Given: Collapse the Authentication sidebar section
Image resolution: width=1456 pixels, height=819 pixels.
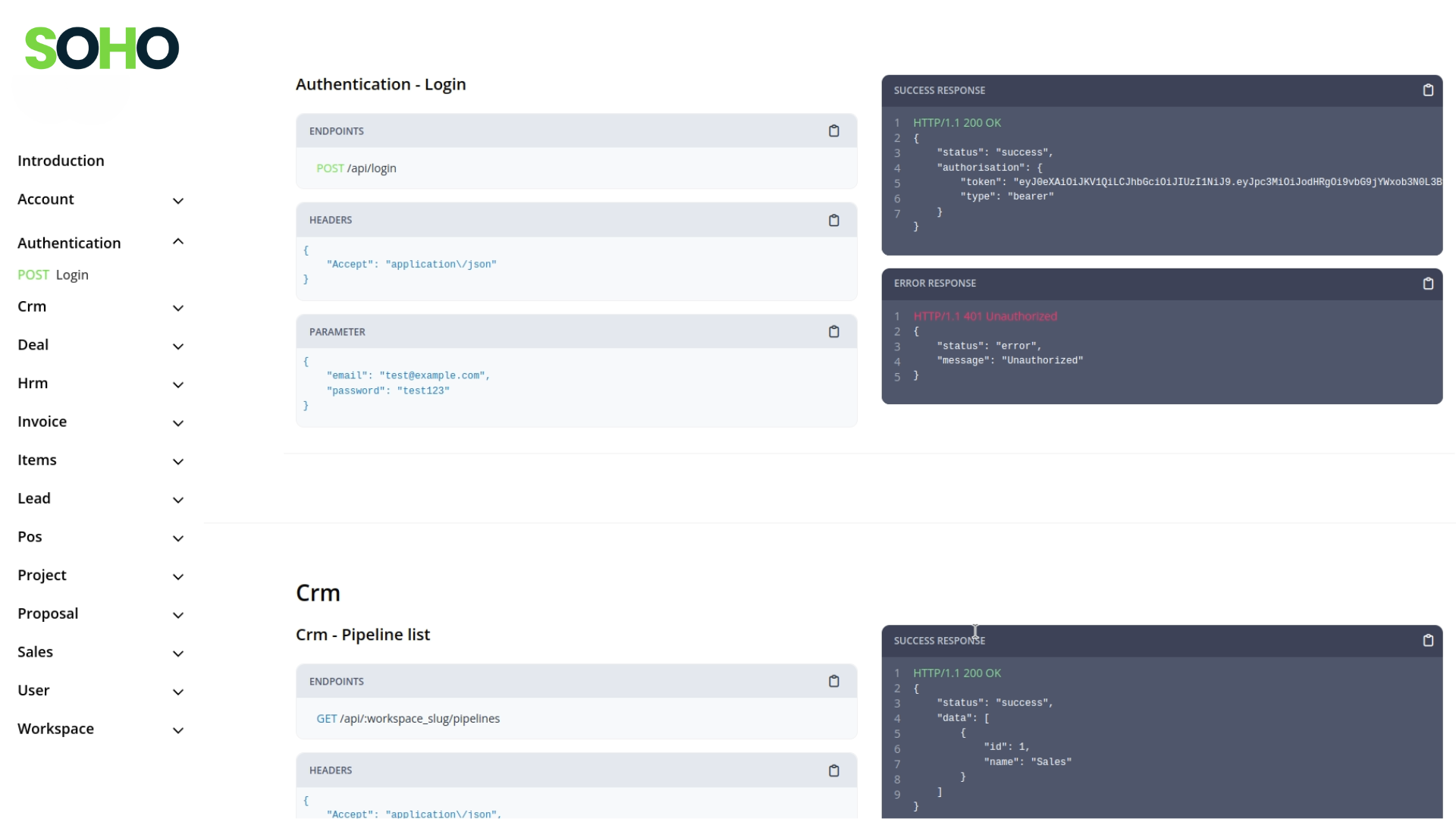Looking at the screenshot, I should [178, 242].
